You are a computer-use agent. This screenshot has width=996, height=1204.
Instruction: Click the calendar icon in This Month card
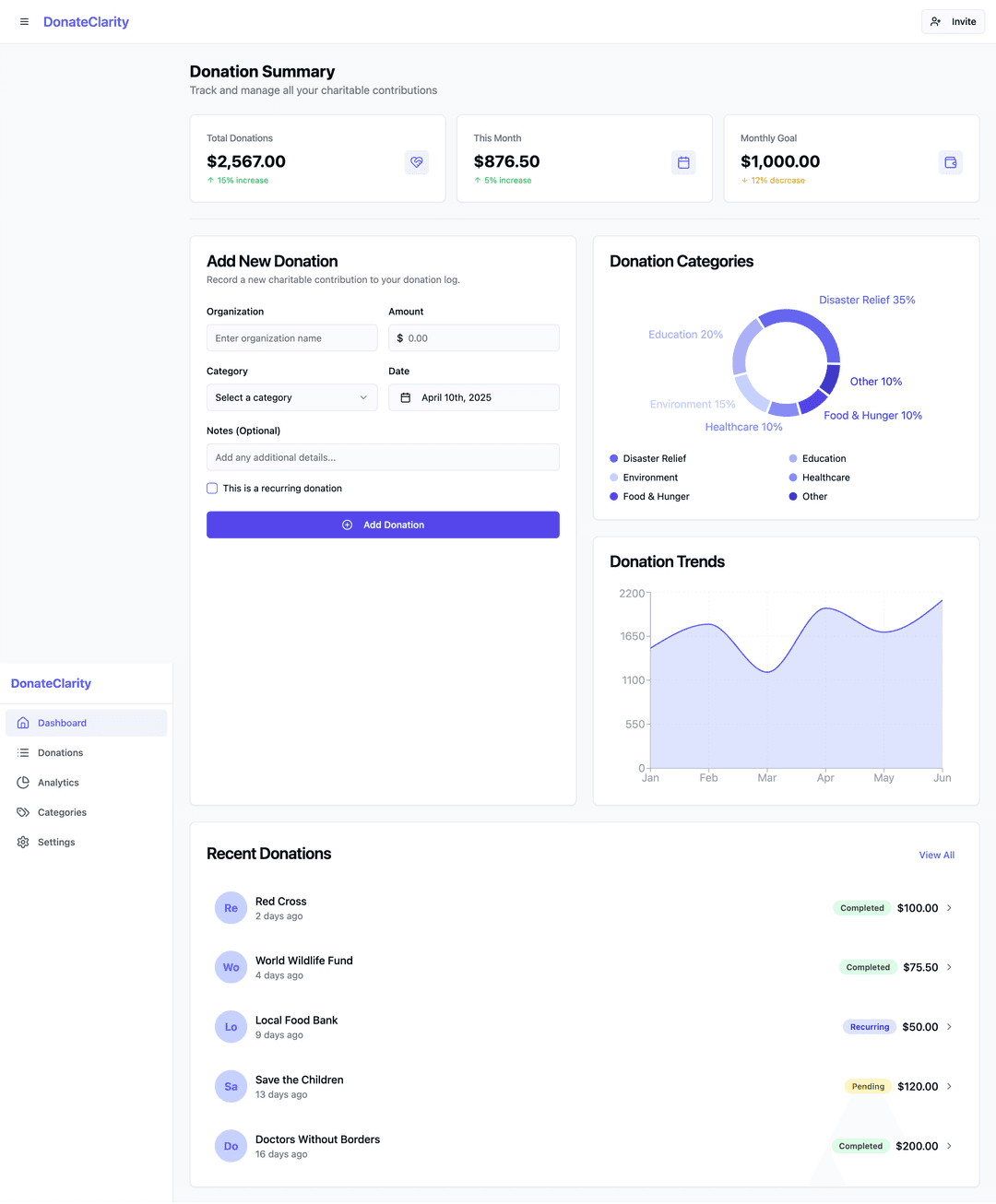pos(683,162)
